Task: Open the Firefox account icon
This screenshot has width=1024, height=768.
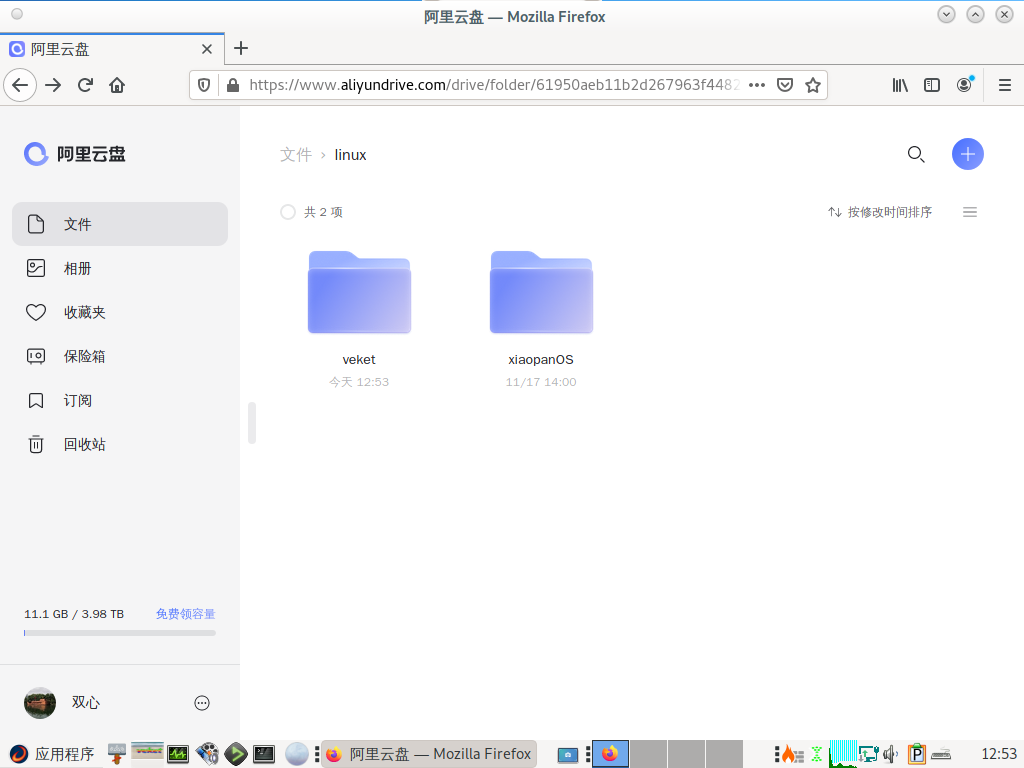Action: coord(964,85)
